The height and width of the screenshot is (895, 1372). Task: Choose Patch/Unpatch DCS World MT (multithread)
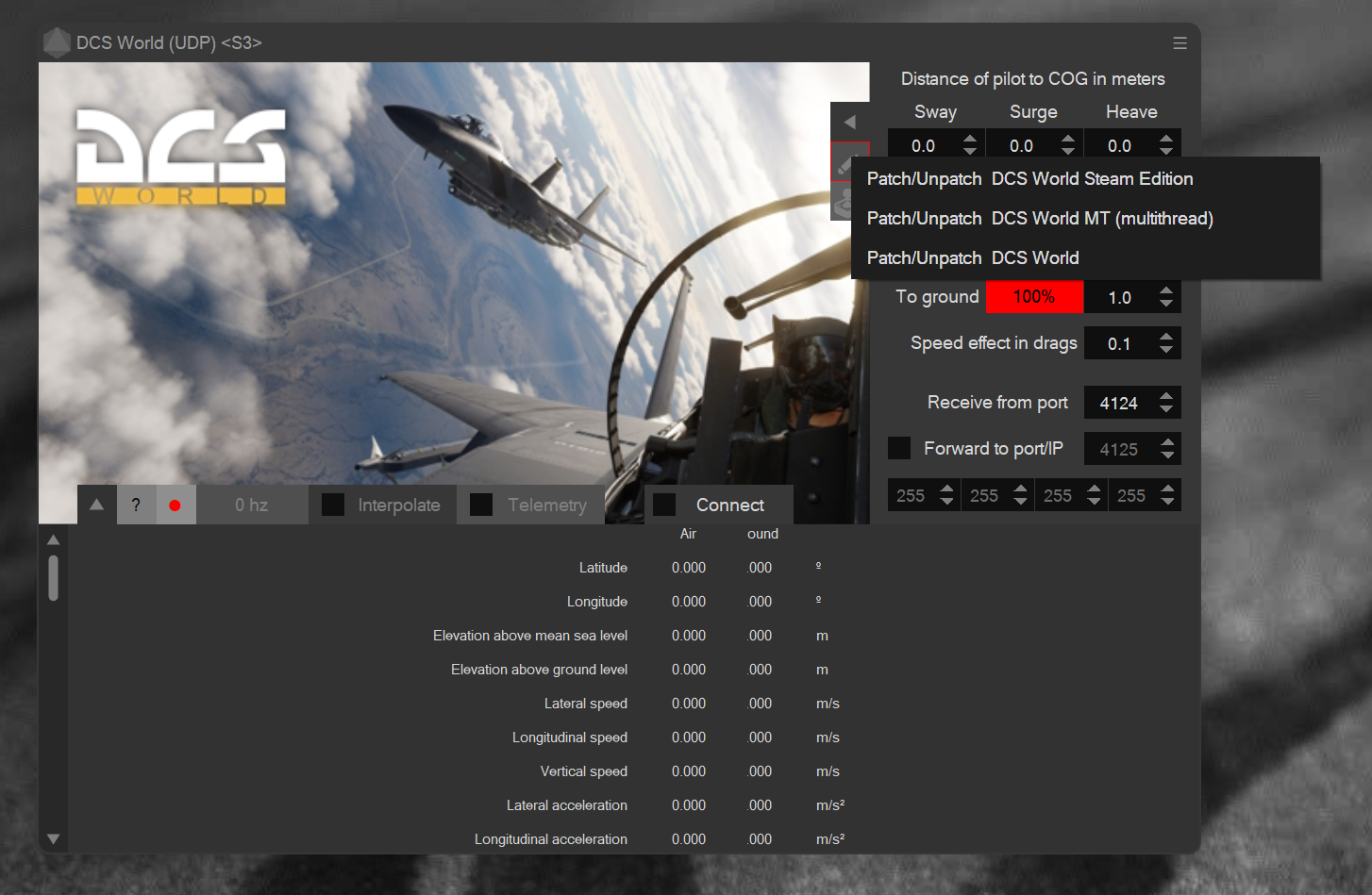(x=1039, y=219)
